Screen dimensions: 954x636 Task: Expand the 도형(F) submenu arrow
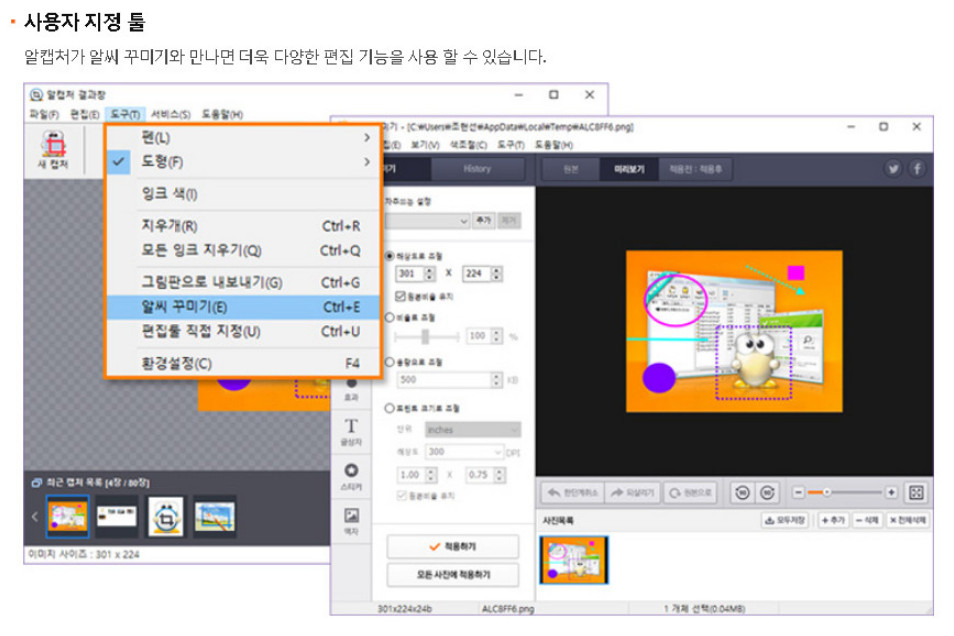tap(367, 162)
